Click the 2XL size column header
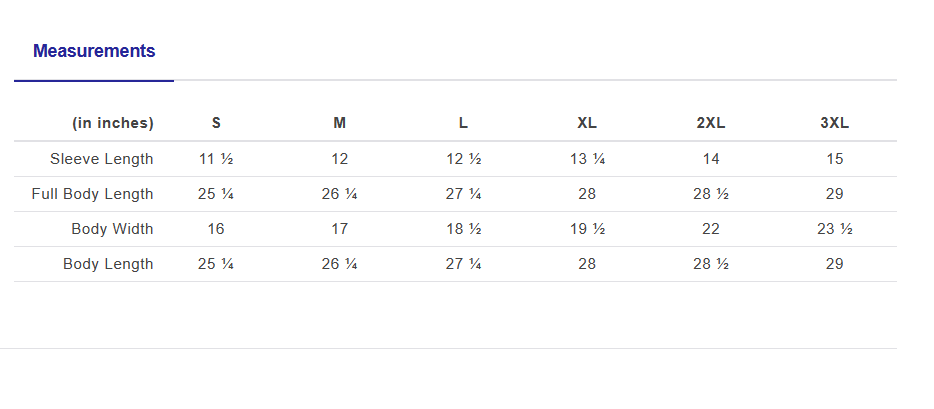 (711, 123)
